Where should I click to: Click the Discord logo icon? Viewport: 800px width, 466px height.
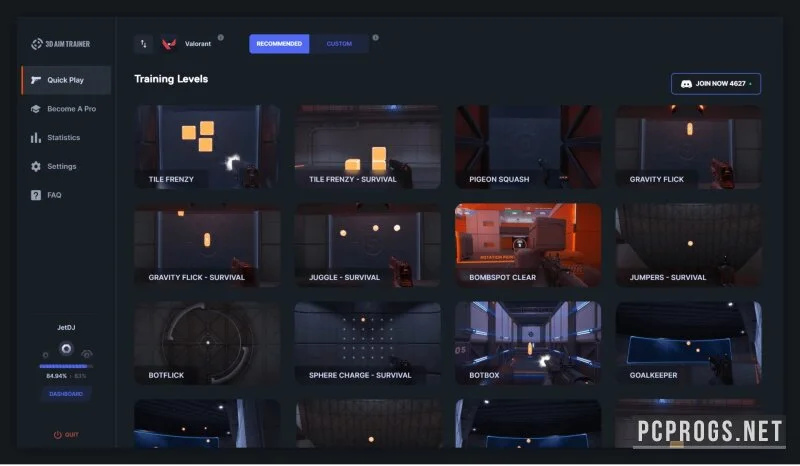[686, 84]
